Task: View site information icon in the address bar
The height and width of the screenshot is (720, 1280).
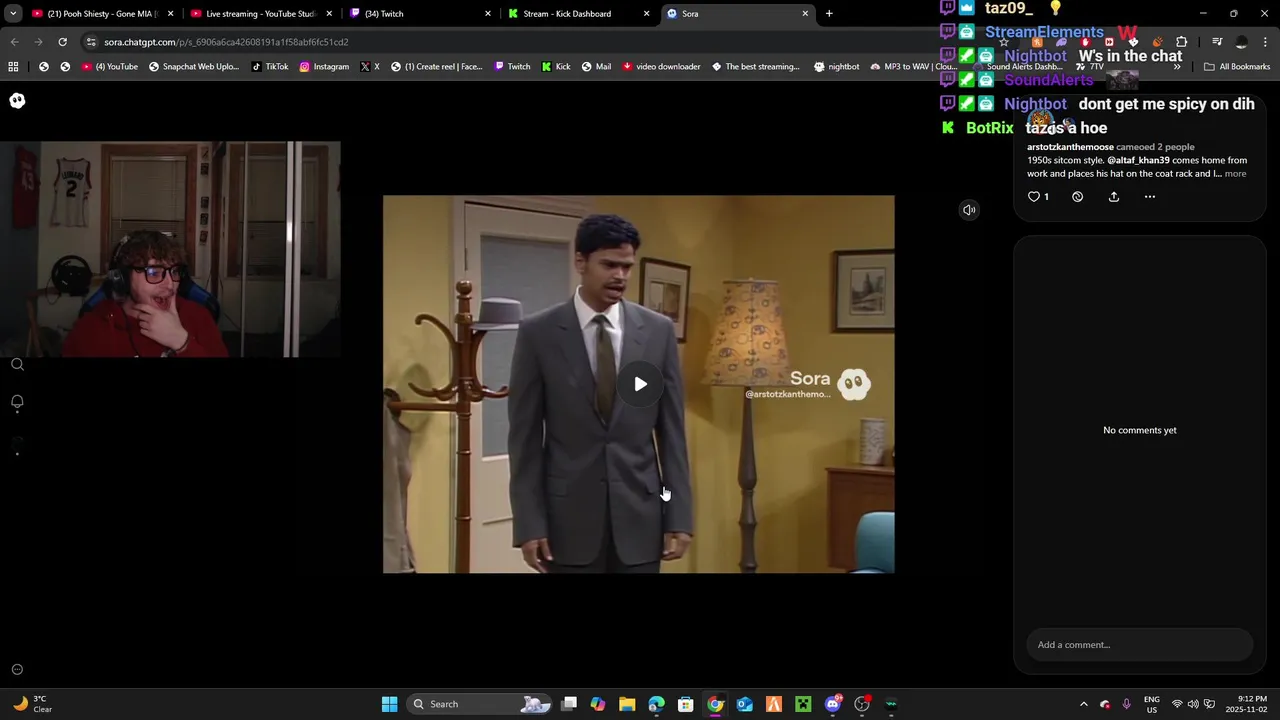Action: tap(91, 42)
